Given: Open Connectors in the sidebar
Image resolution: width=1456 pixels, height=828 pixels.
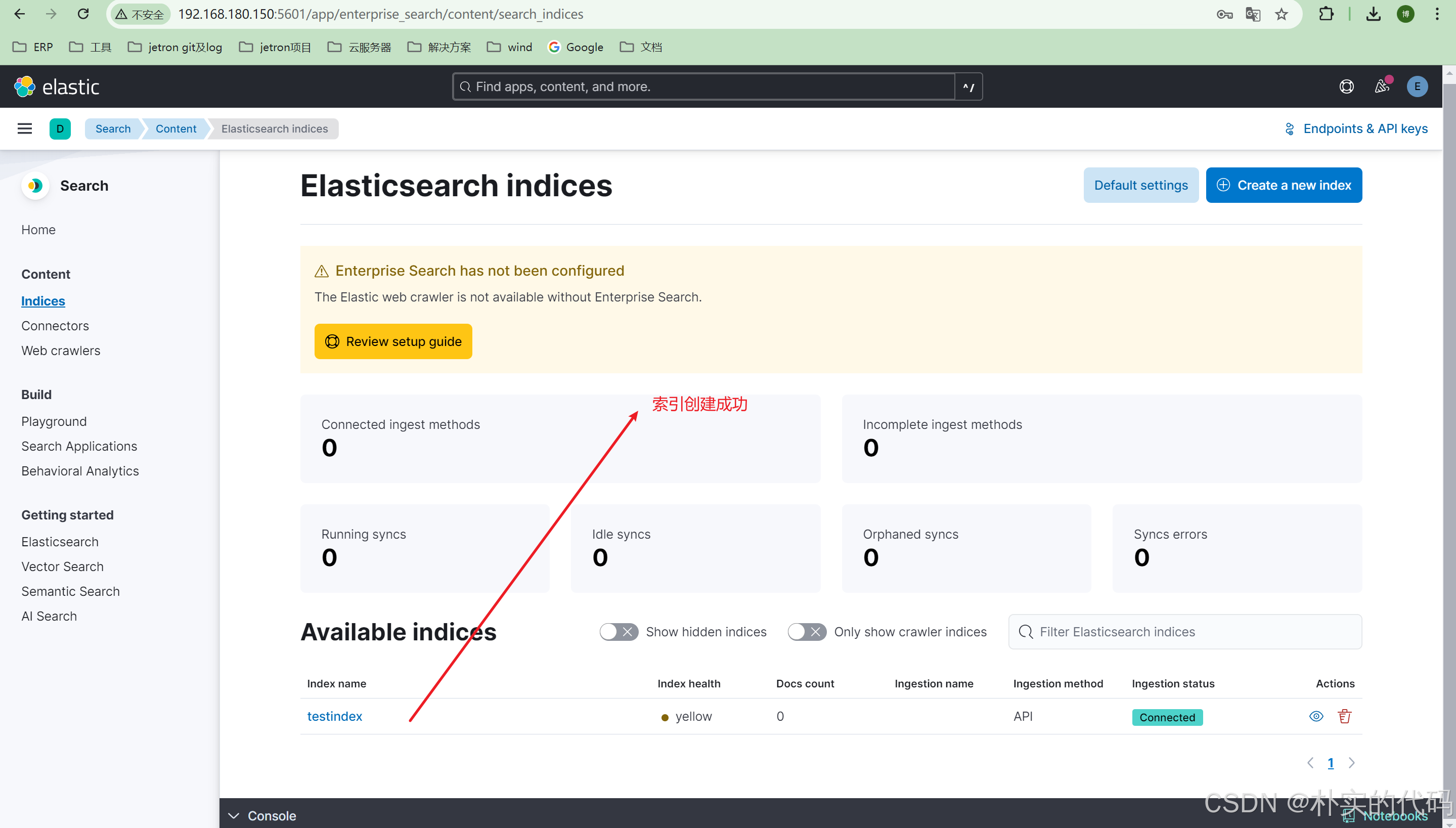Looking at the screenshot, I should [55, 326].
